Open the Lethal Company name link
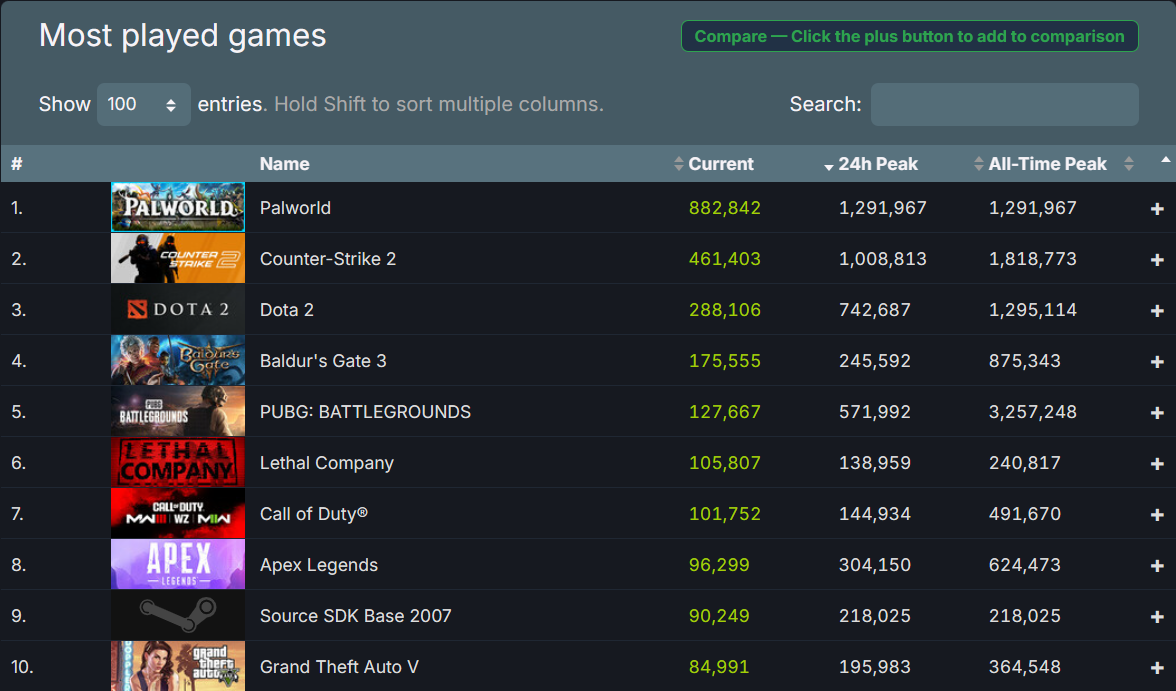The width and height of the screenshot is (1176, 691). pyautogui.click(x=326, y=463)
